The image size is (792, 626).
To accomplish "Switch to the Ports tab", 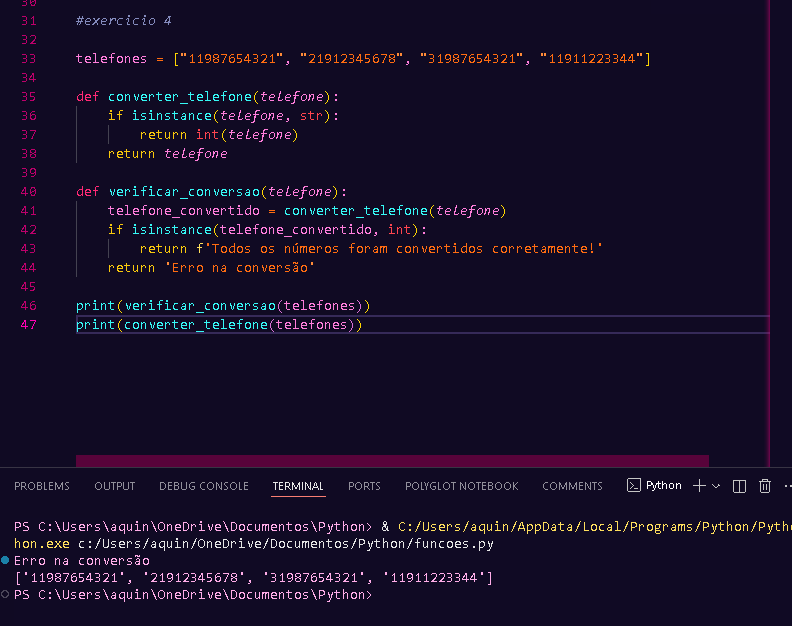I will [x=364, y=486].
